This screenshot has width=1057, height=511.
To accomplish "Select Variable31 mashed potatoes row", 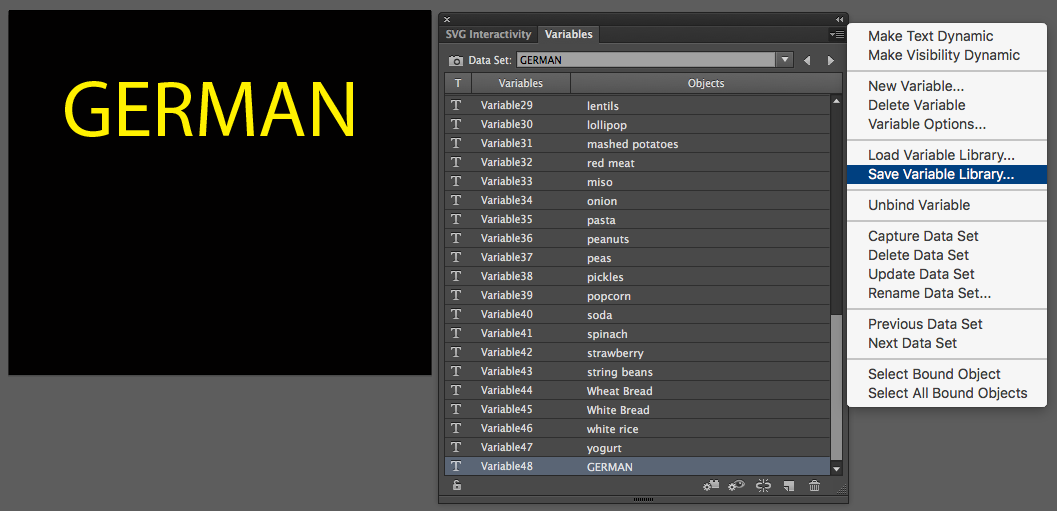I will (637, 144).
